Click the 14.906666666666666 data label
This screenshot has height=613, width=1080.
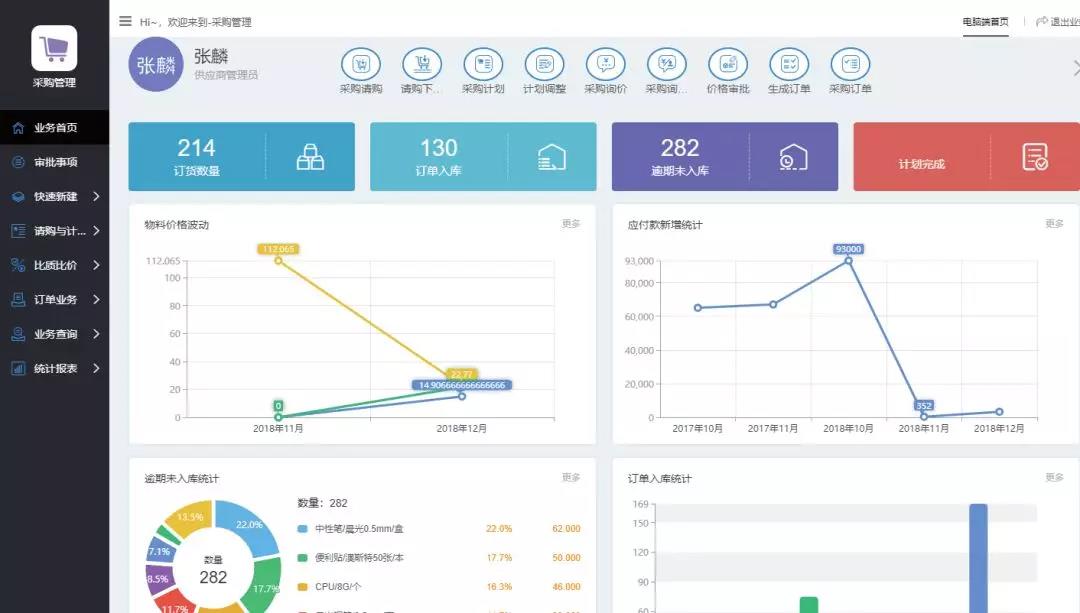pos(461,385)
